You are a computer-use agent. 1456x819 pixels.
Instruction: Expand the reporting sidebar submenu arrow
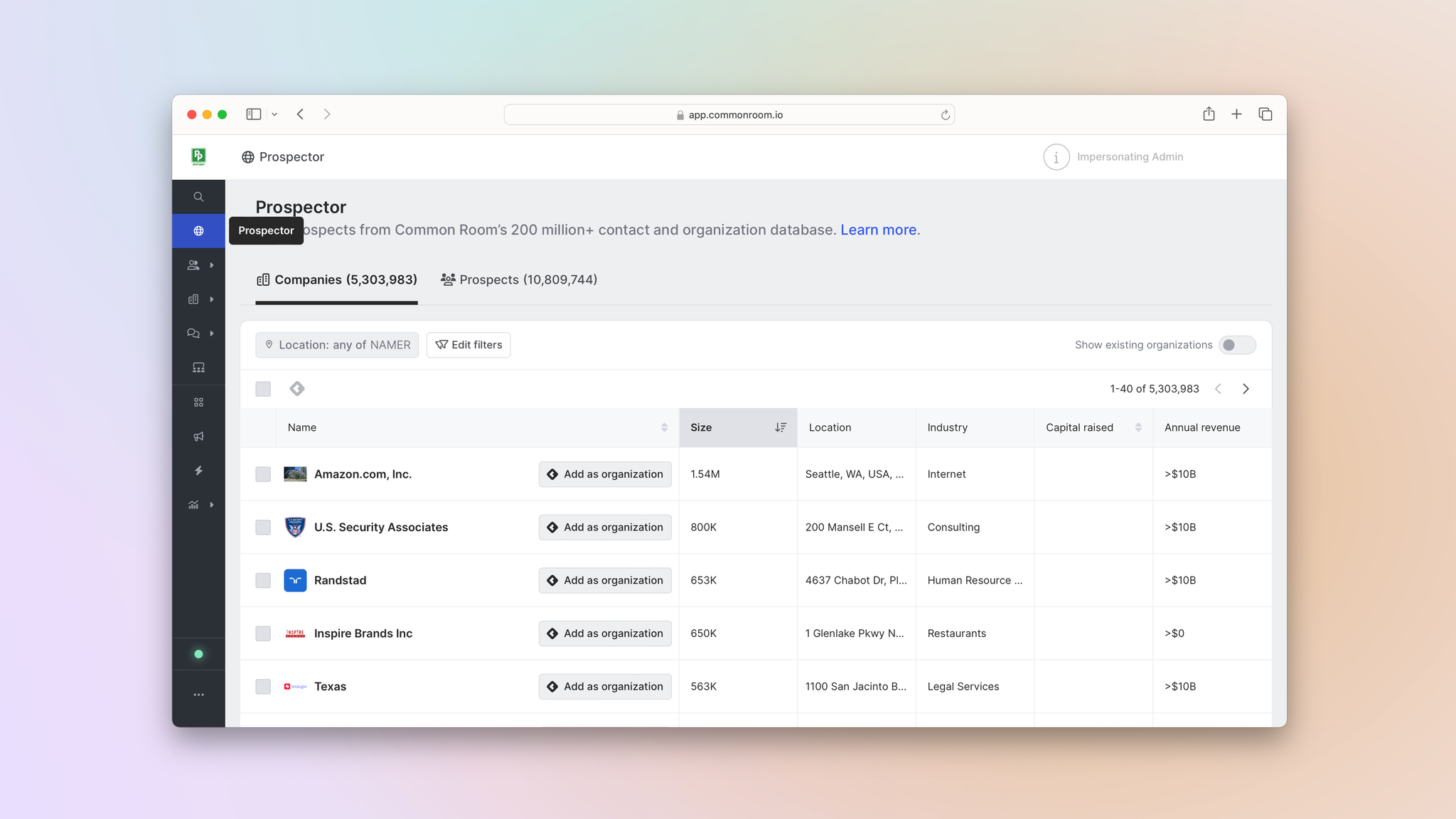tap(212, 505)
